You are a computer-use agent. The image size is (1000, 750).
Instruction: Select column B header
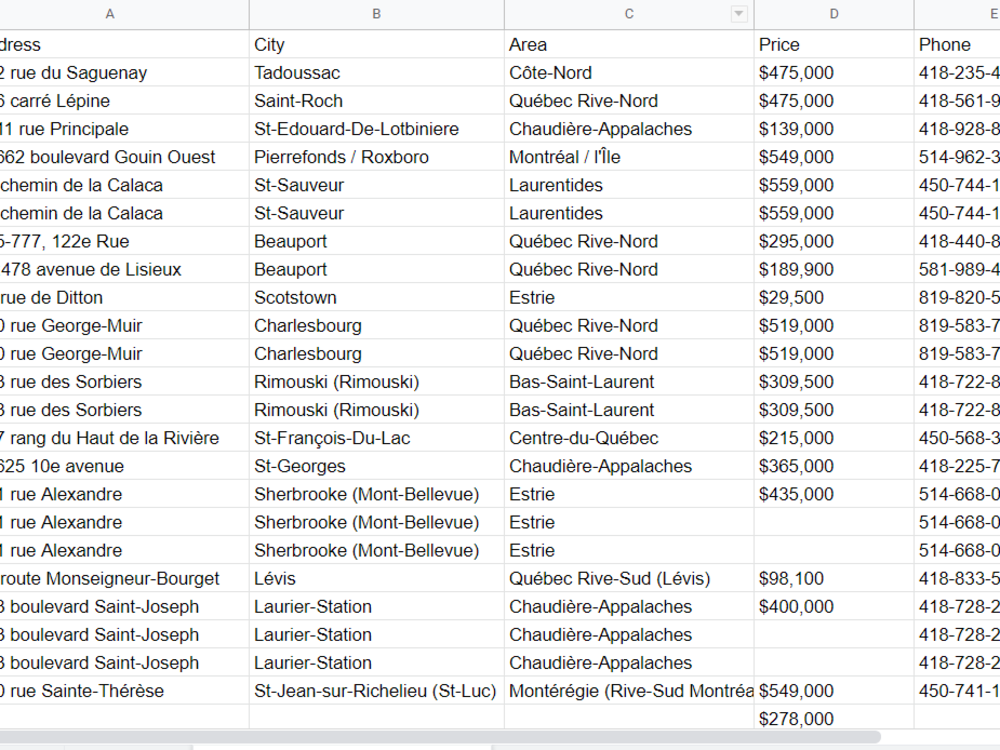376,14
